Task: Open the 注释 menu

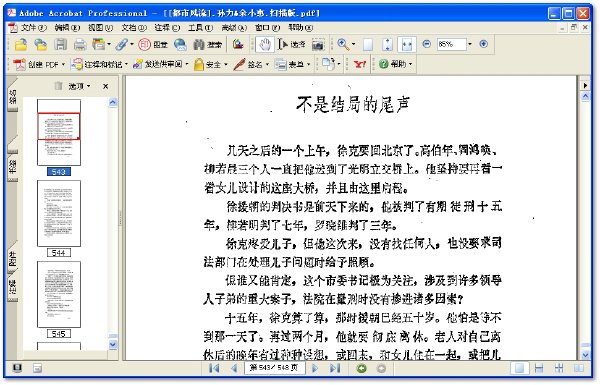Action: click(167, 28)
